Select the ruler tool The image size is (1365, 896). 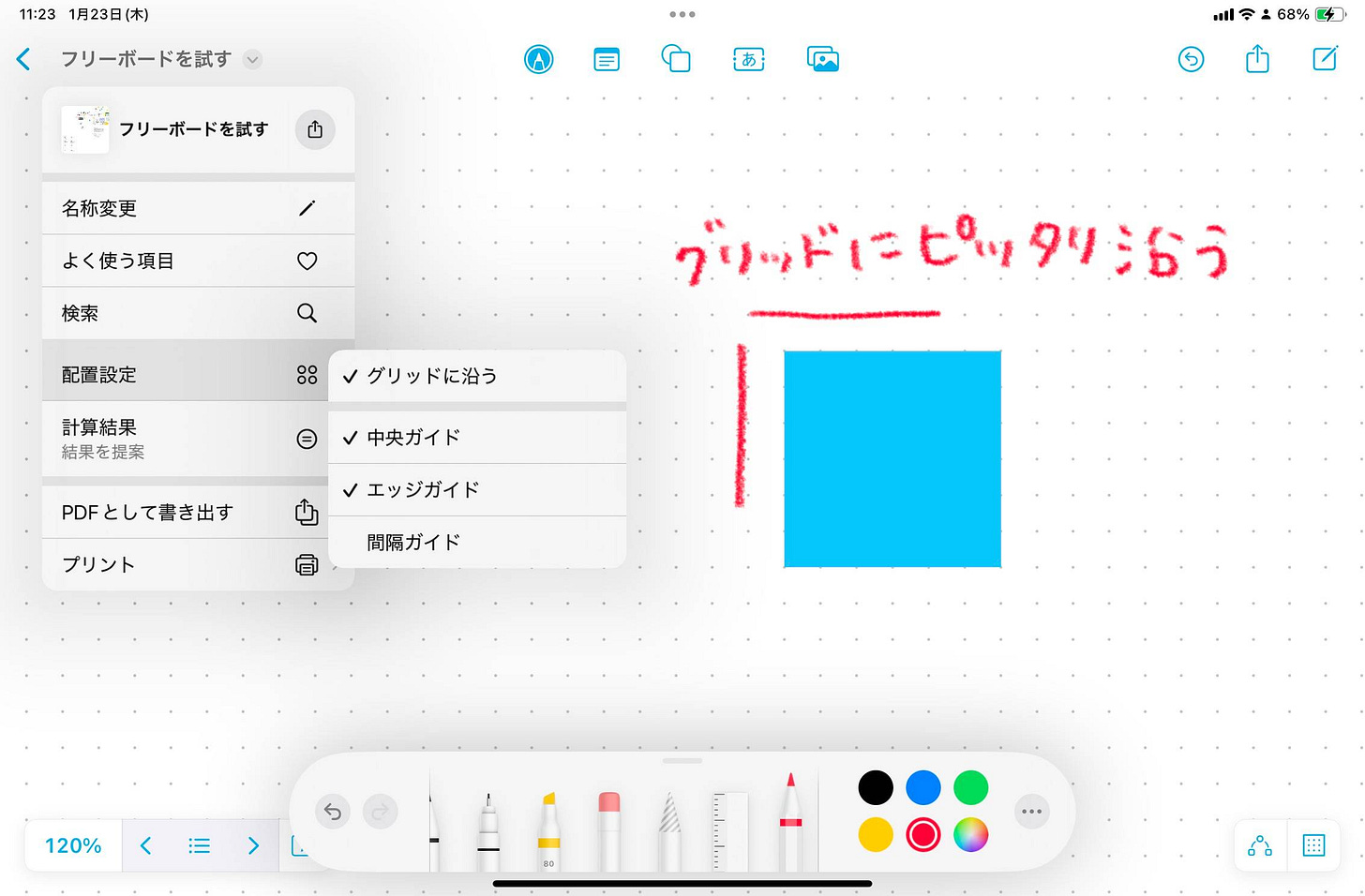[730, 832]
